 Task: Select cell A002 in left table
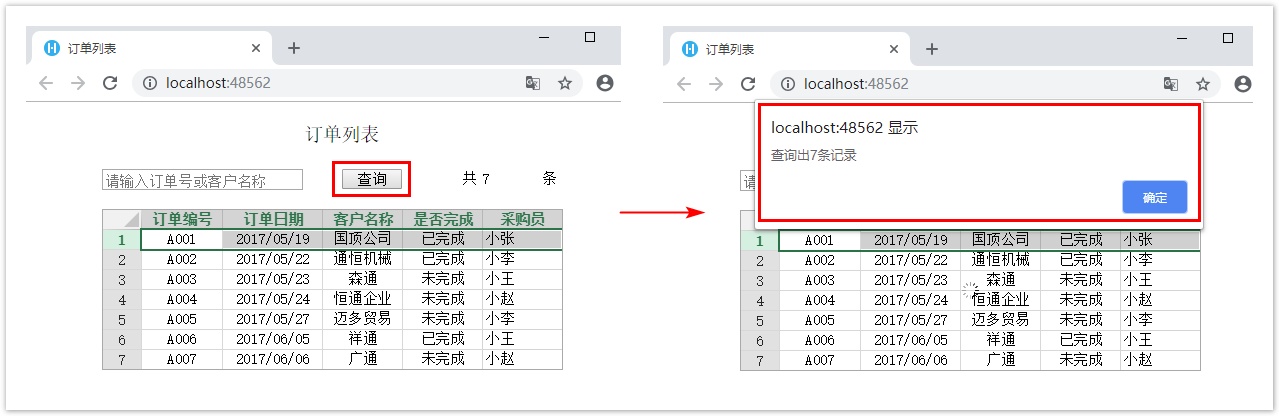182,259
